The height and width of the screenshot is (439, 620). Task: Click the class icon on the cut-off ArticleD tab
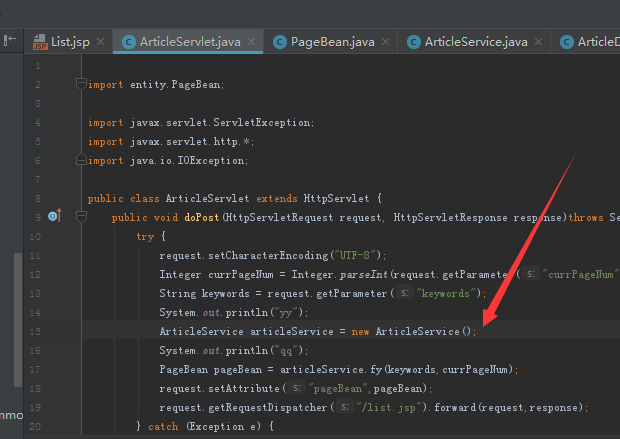tap(567, 42)
